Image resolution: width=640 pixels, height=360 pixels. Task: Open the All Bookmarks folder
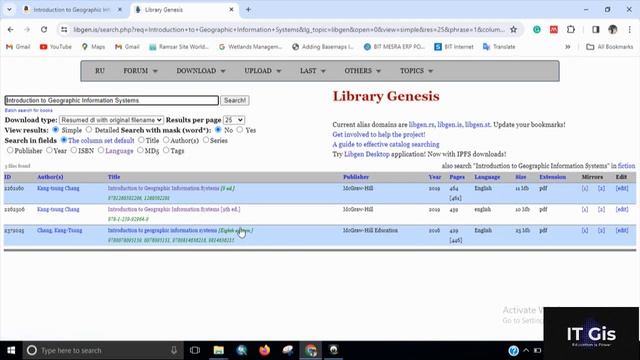point(609,47)
